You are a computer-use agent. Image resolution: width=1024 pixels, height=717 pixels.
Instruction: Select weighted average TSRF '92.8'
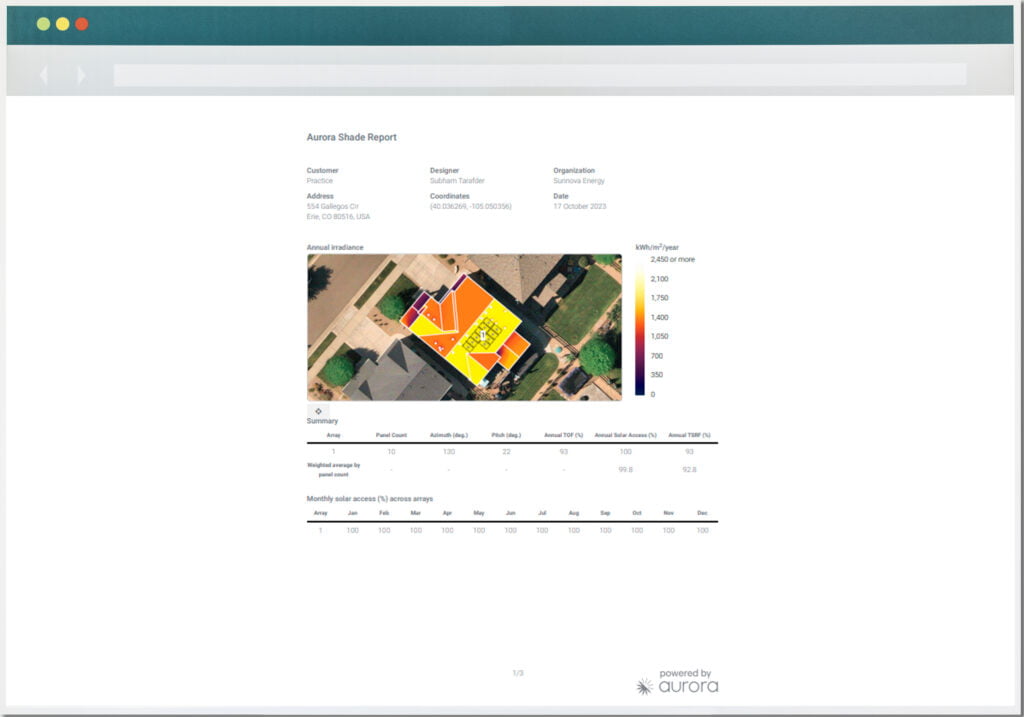coord(689,470)
